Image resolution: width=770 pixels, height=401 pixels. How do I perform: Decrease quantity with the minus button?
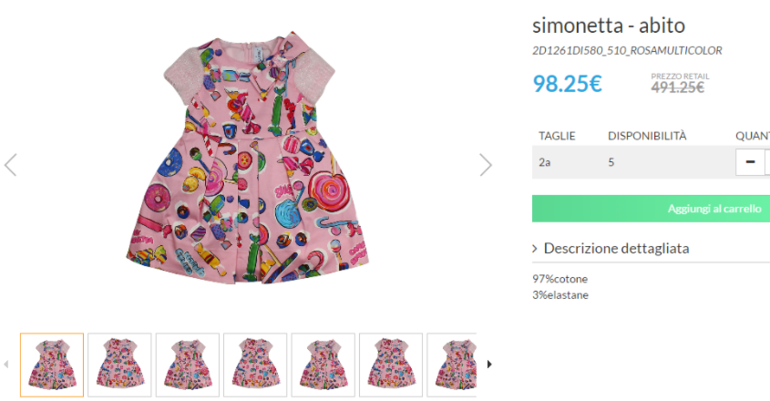(x=749, y=162)
